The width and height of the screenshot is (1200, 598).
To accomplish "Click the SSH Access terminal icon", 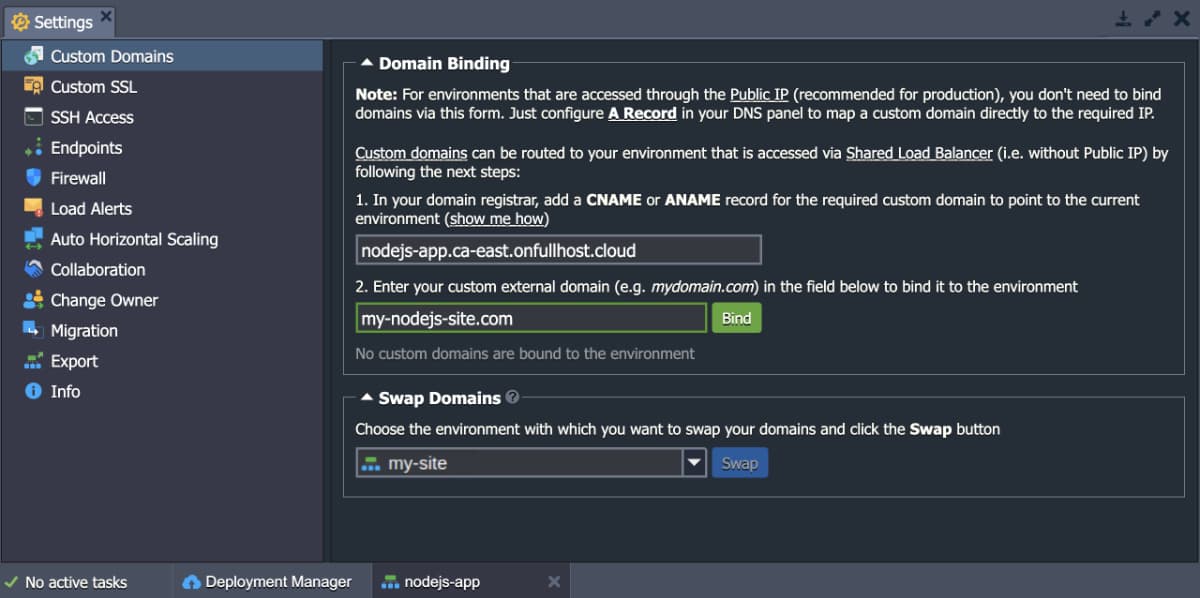I will (34, 117).
